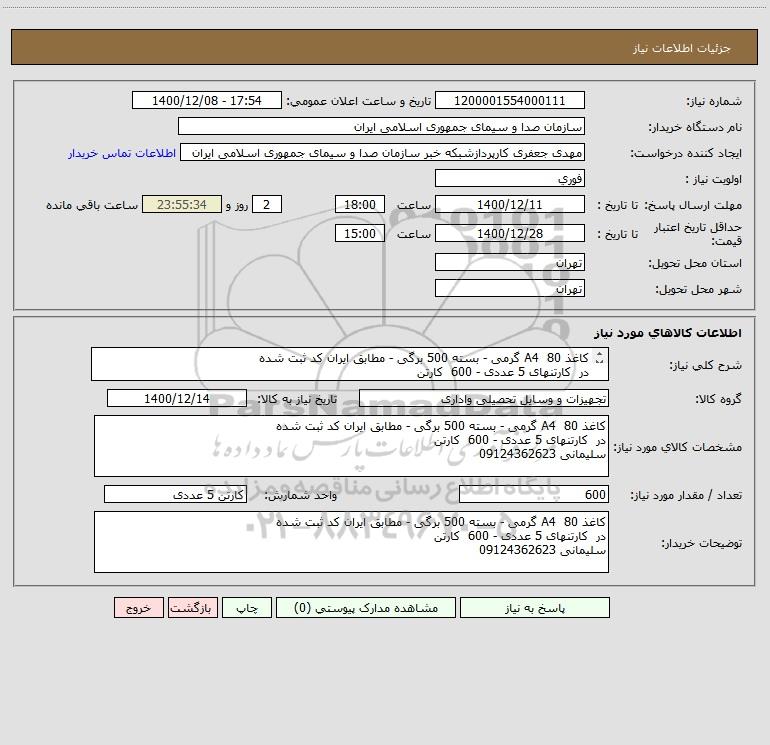Click the شهر محل تحویل label
The height and width of the screenshot is (745, 770).
click(698, 290)
